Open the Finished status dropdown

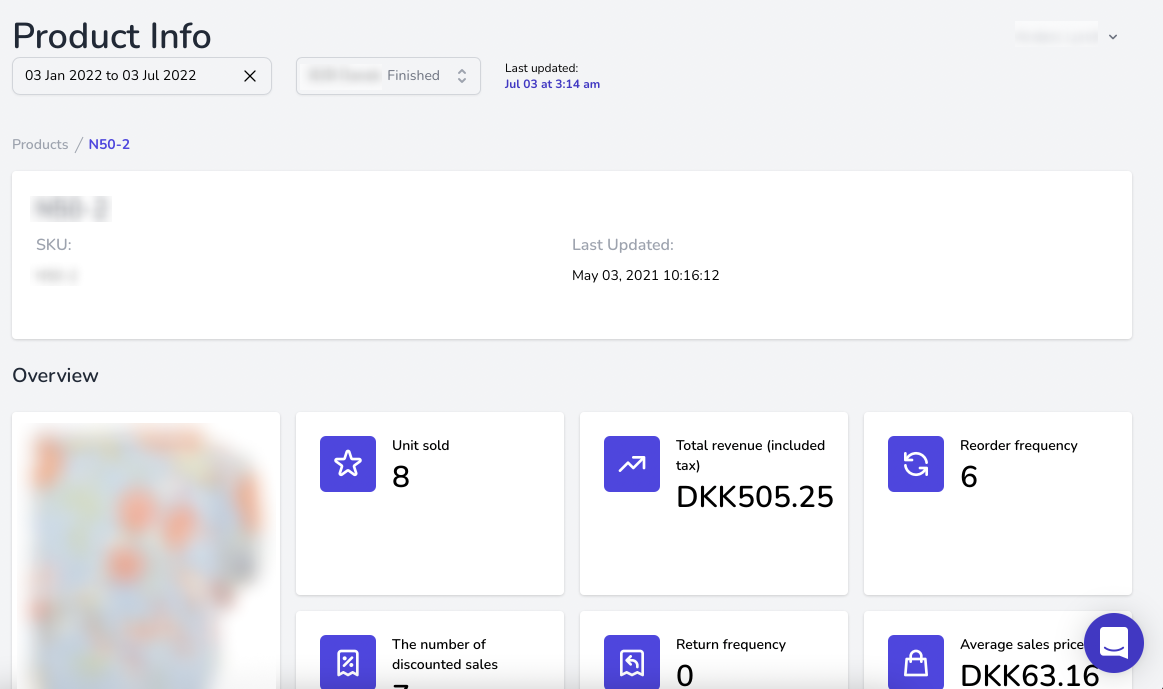tap(388, 76)
